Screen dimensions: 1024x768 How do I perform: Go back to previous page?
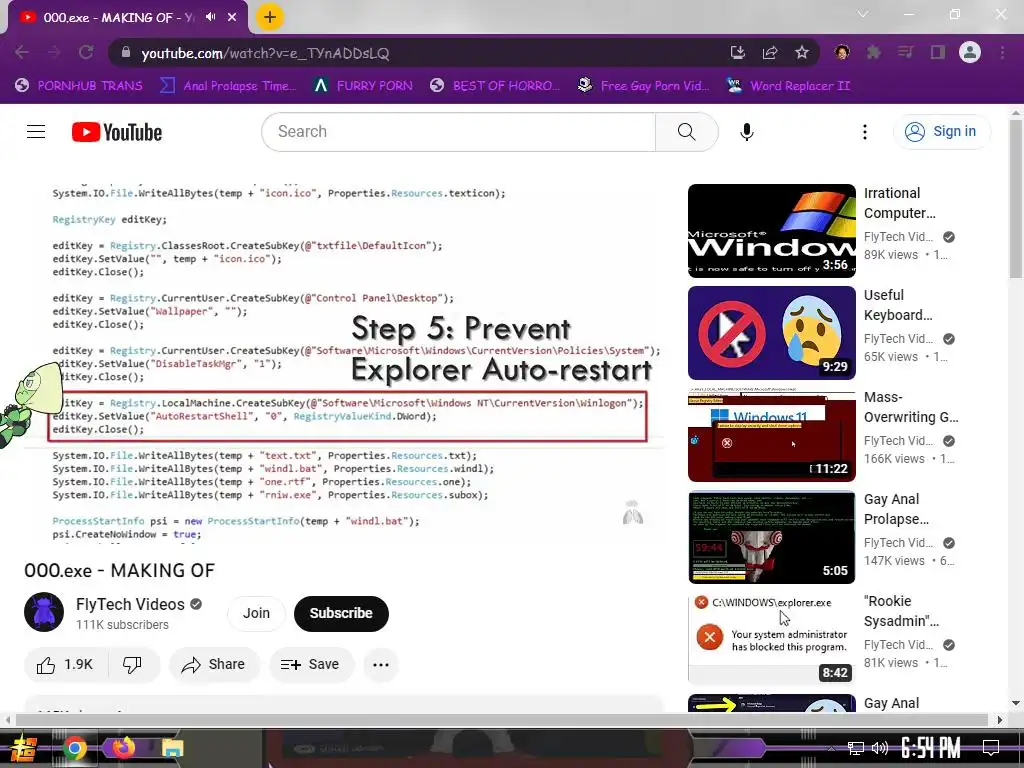point(22,52)
